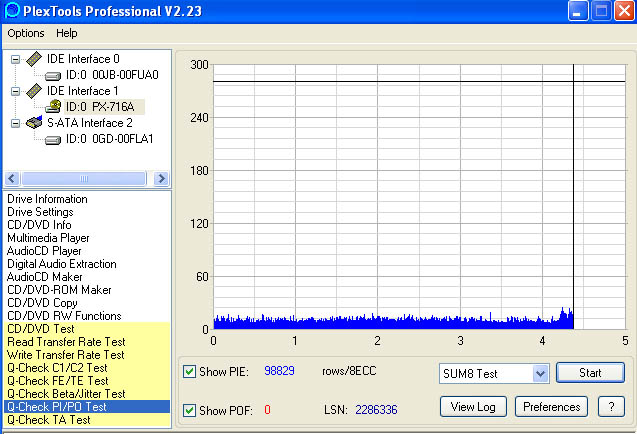Click the PIE value 98829
The width and height of the screenshot is (637, 434).
[x=279, y=371]
